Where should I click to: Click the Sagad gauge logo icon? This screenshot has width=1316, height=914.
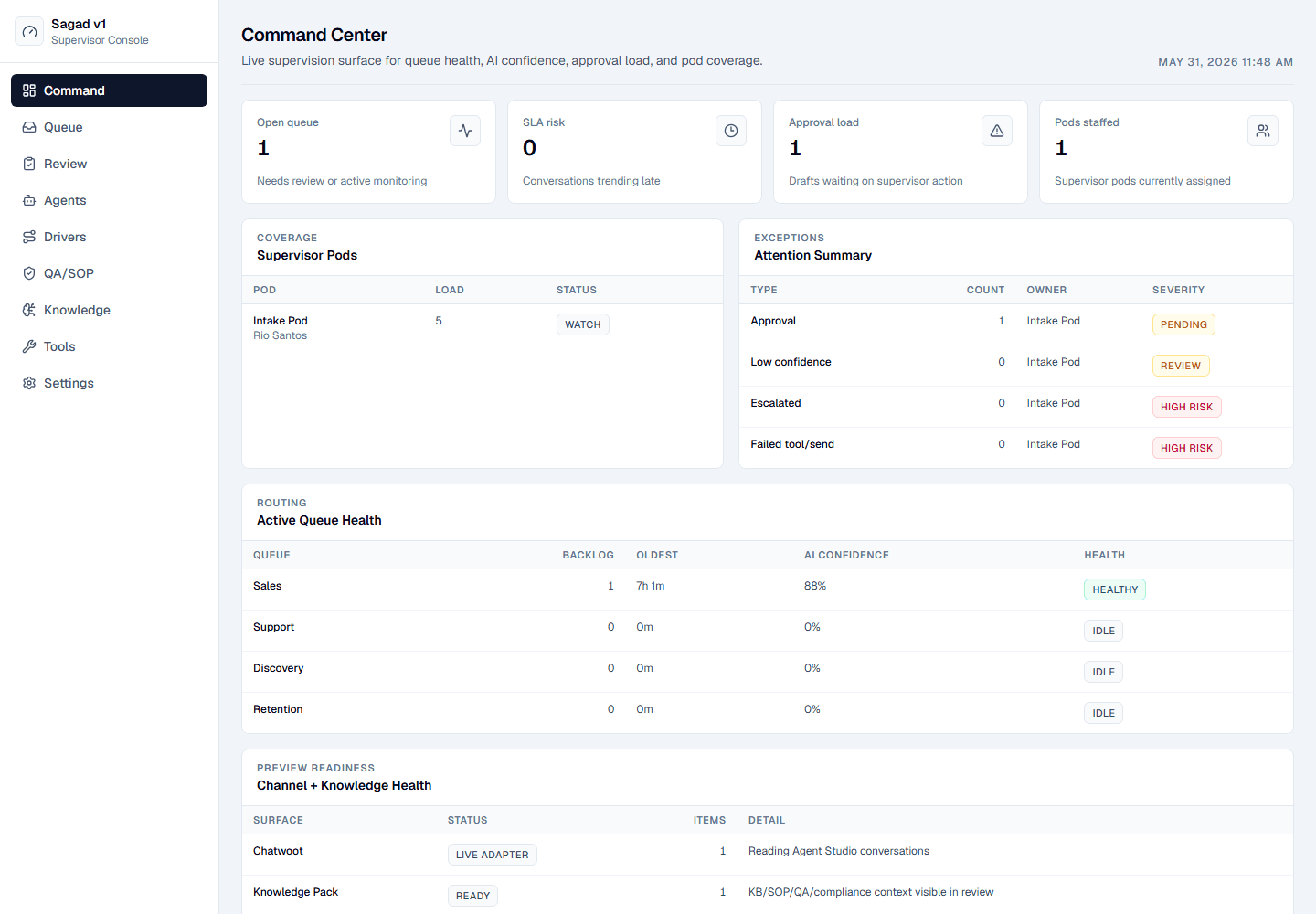click(x=29, y=31)
